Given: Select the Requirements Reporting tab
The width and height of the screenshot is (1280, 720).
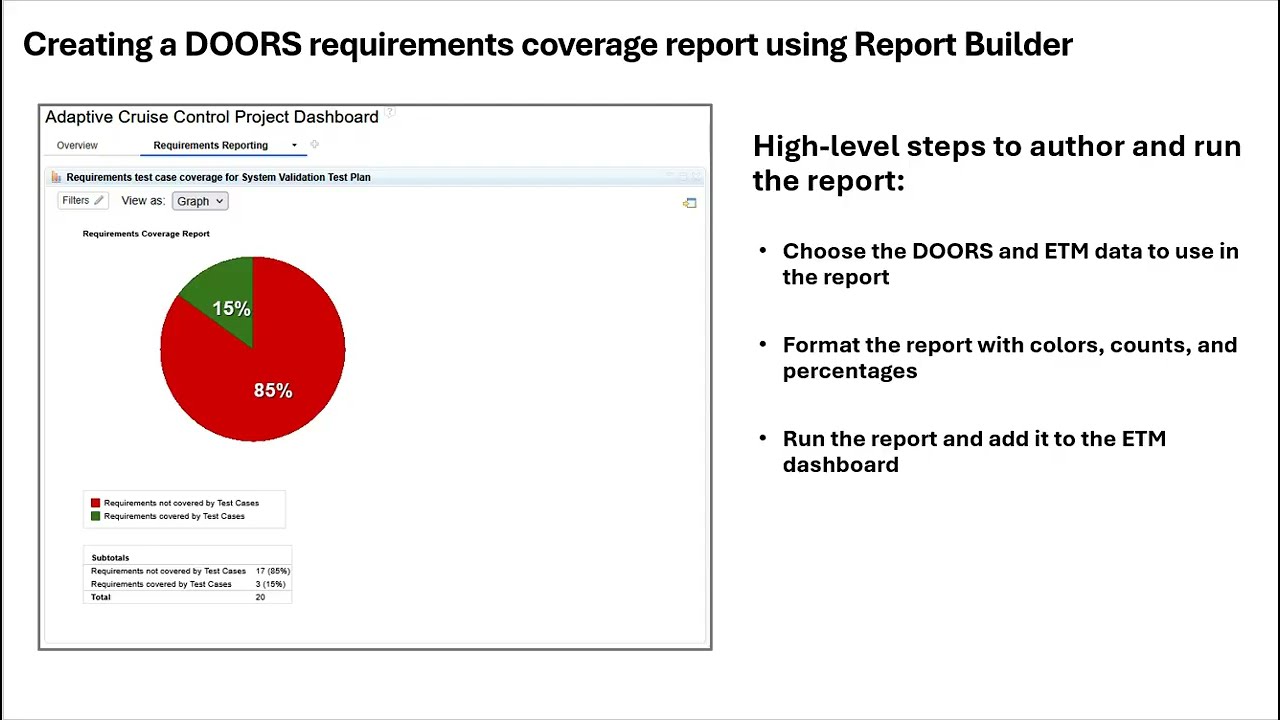Looking at the screenshot, I should point(210,146).
